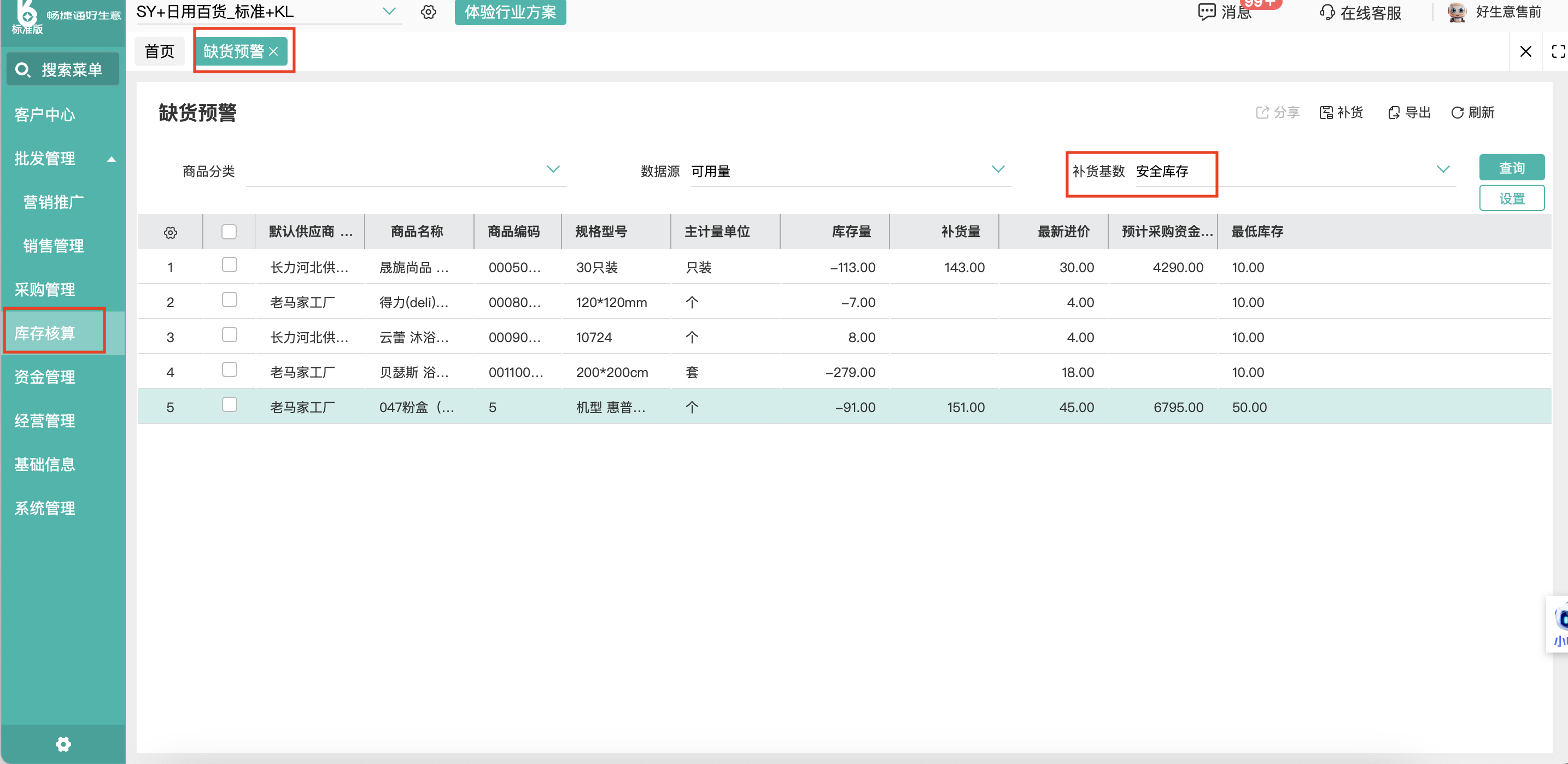
Task: Open the 消息 messages icon
Action: (x=1207, y=12)
